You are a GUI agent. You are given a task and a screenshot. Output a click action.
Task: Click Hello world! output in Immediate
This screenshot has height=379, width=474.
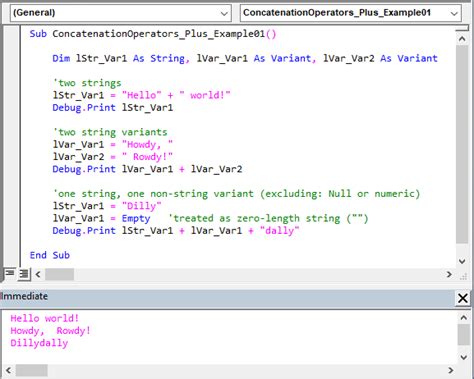[45, 318]
